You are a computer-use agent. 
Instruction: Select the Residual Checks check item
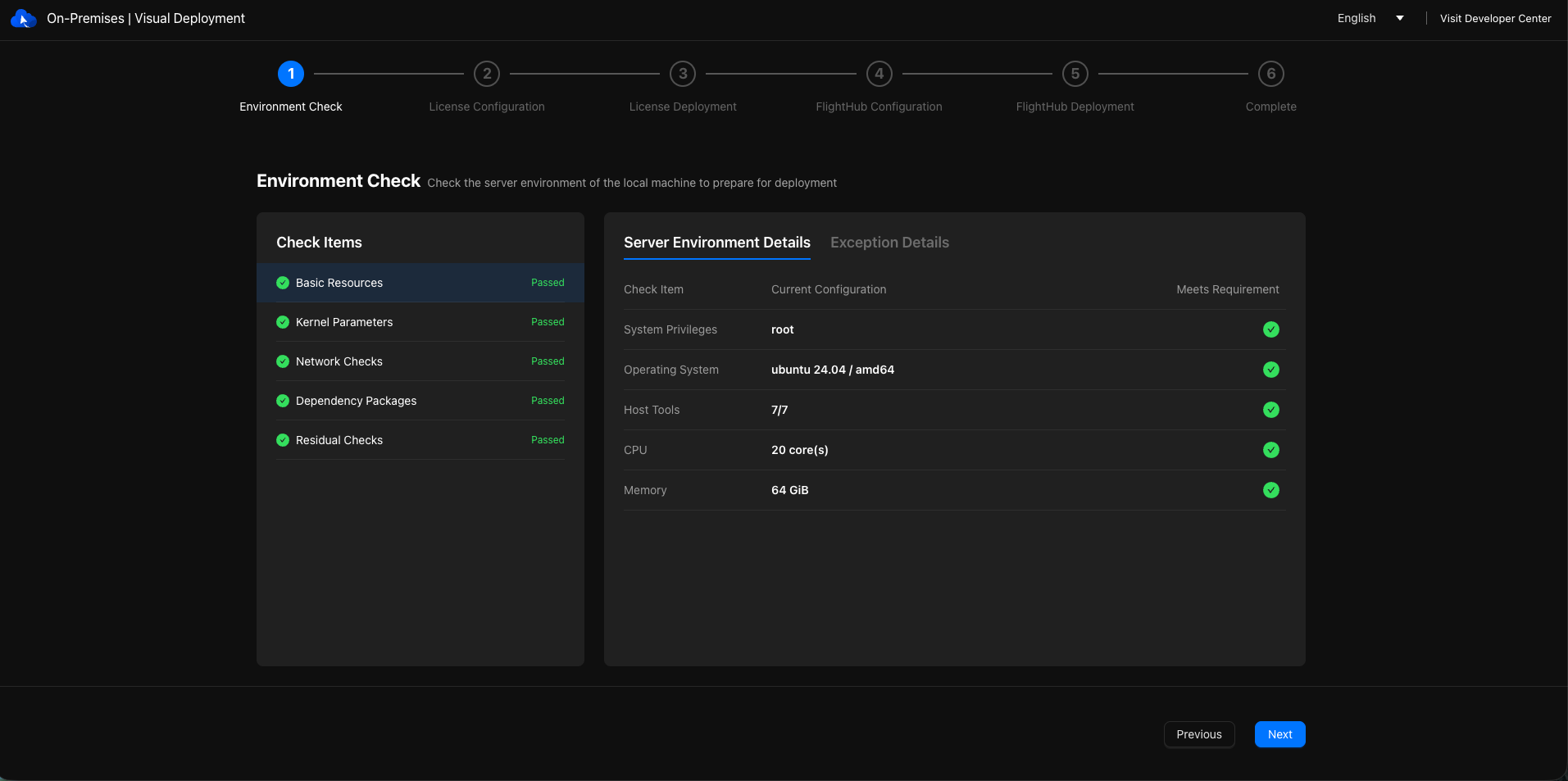420,440
